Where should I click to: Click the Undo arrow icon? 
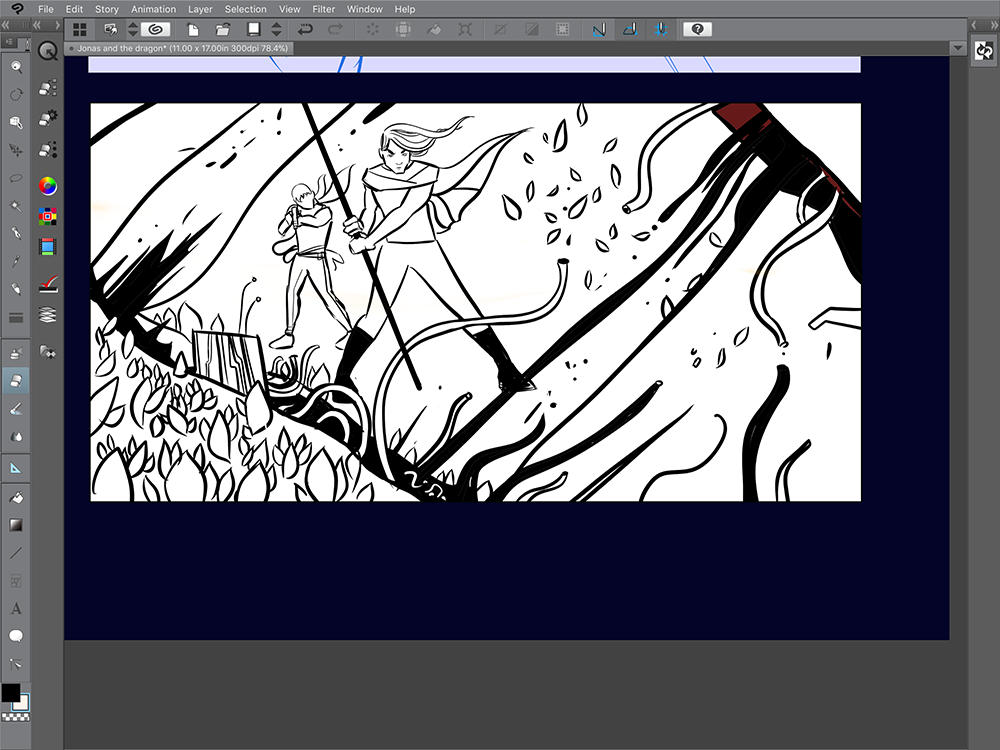(307, 29)
